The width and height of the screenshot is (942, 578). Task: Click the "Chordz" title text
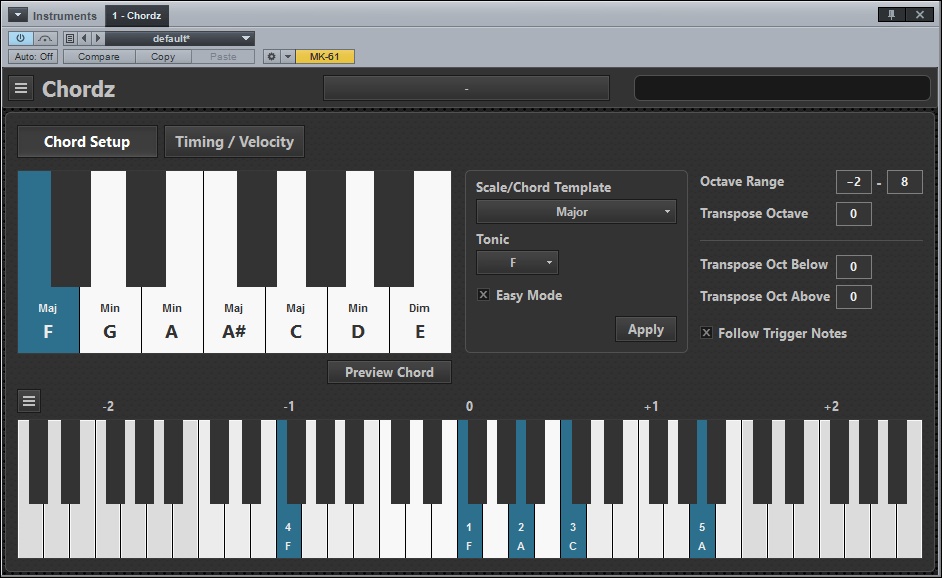point(78,89)
